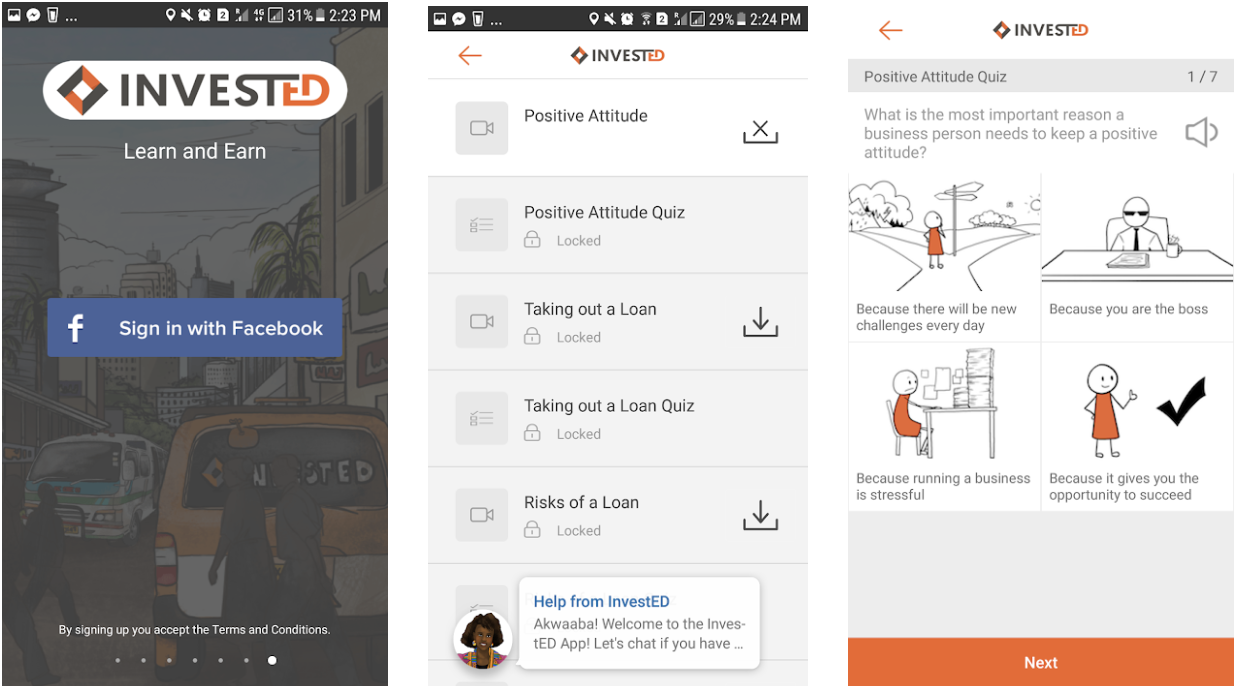Tap the last onboarding page dot
The image size is (1234, 688).
click(272, 660)
